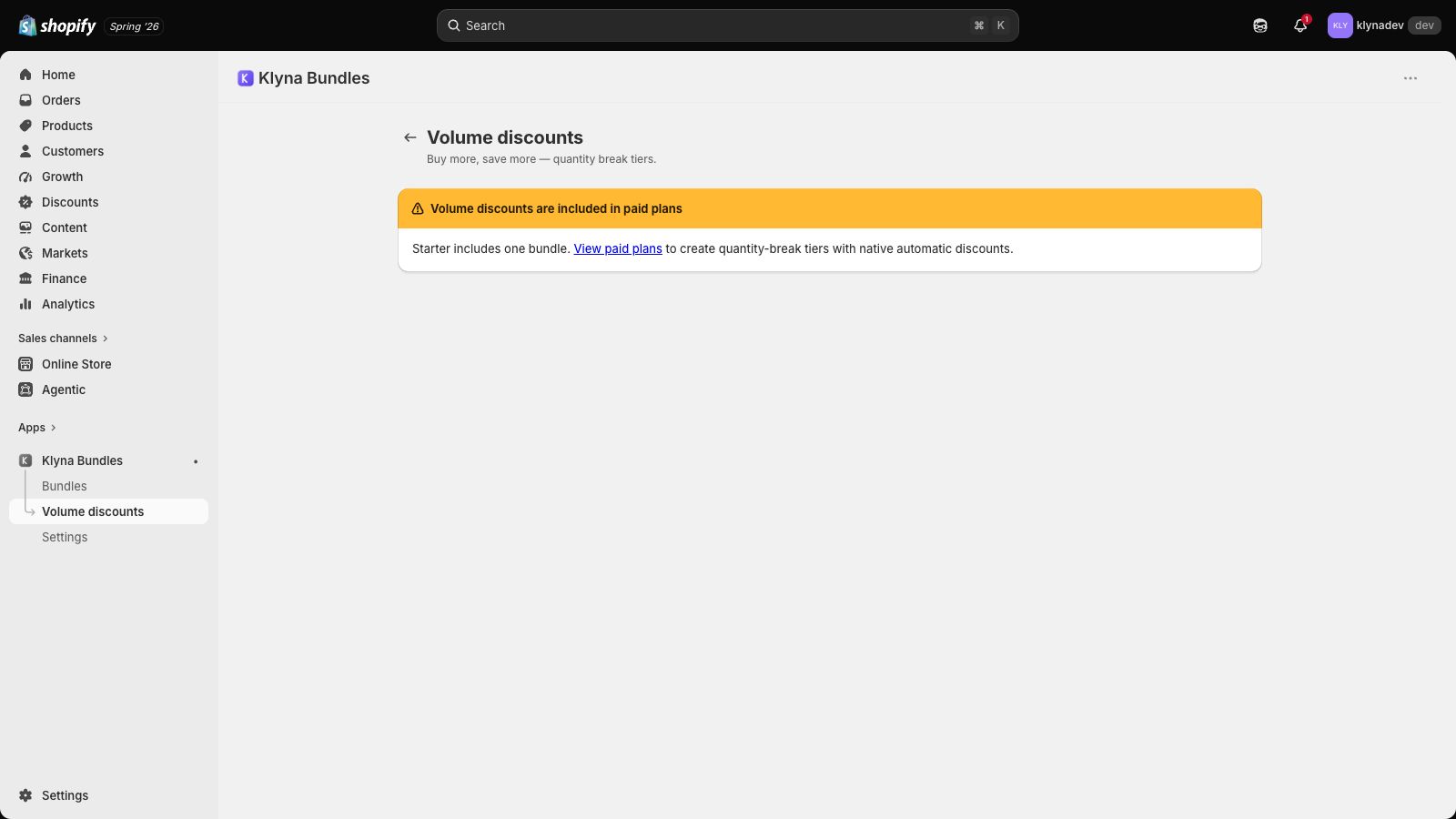Click the Online Store icon
The image size is (1456, 819).
click(25, 364)
